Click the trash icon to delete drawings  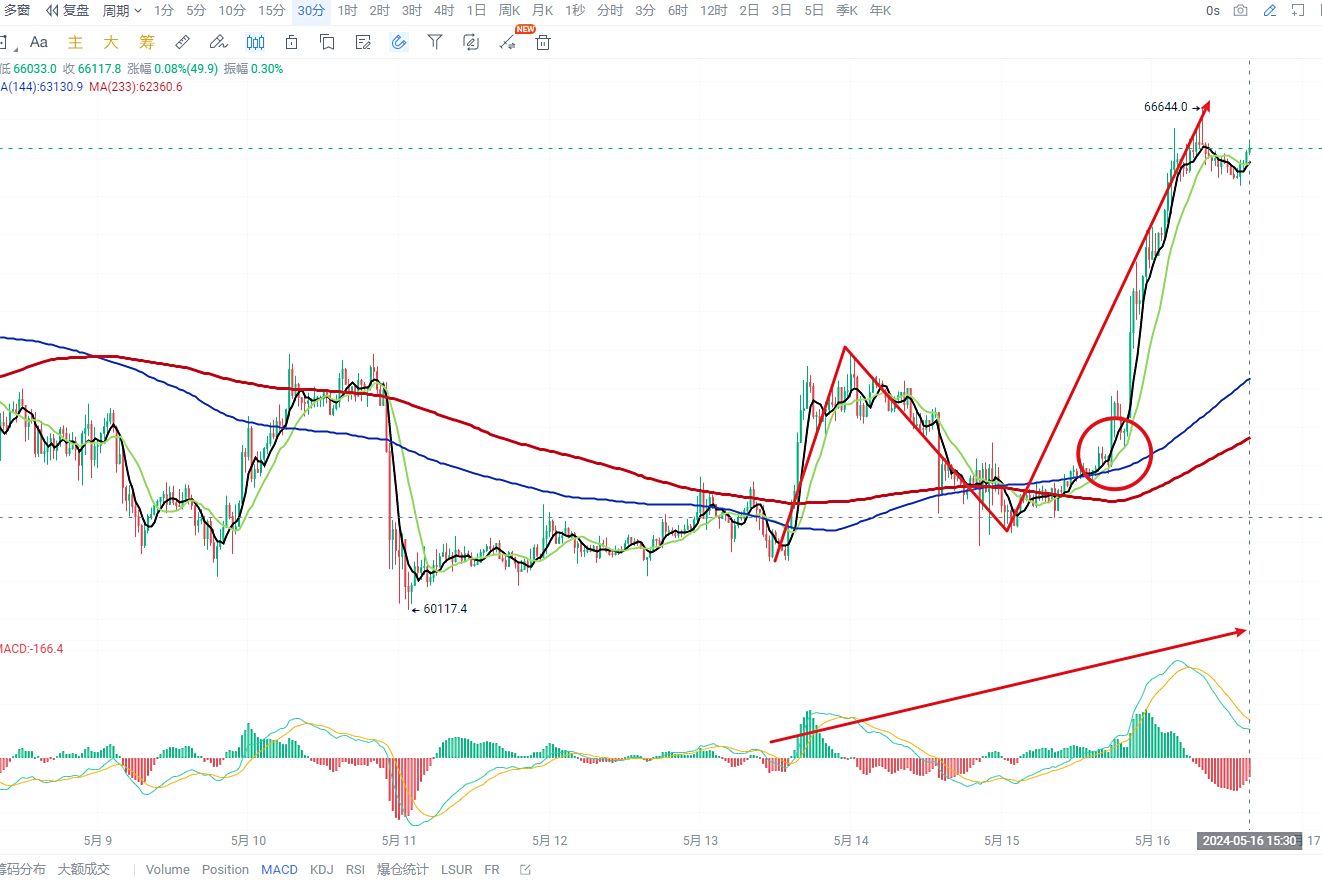click(543, 42)
